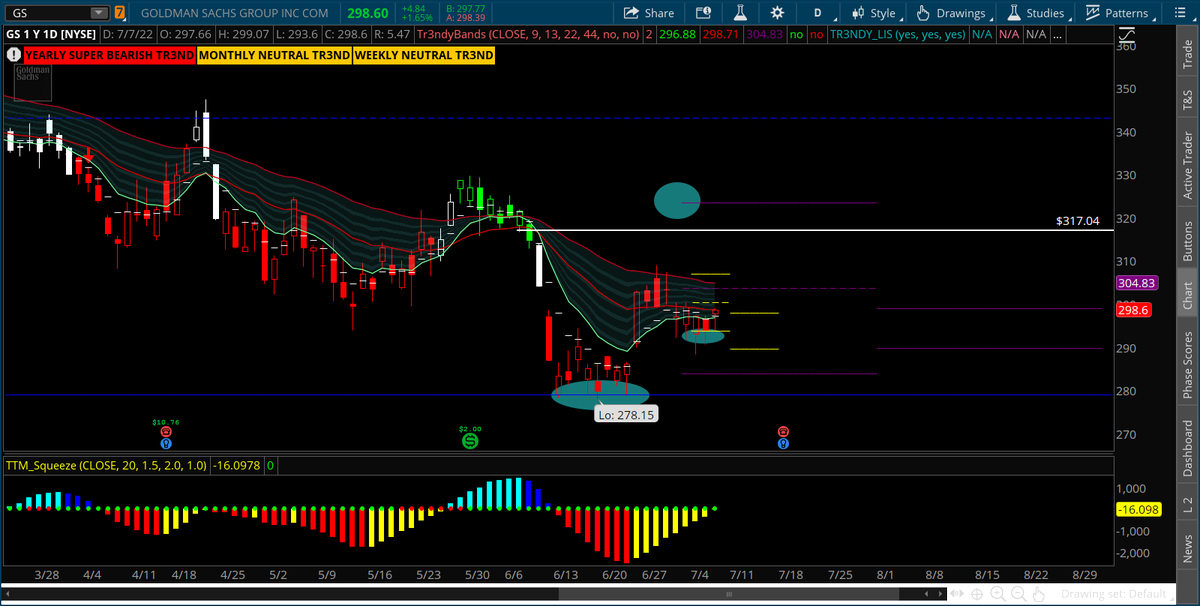1200x606 pixels.
Task: Click the time axis scroll left arrow
Action: coord(926,594)
